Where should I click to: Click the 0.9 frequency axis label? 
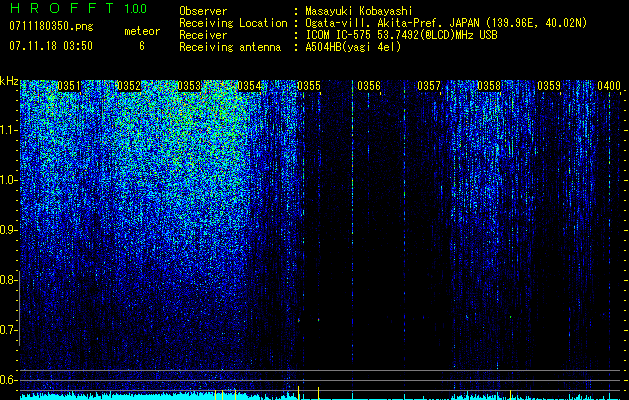7,230
